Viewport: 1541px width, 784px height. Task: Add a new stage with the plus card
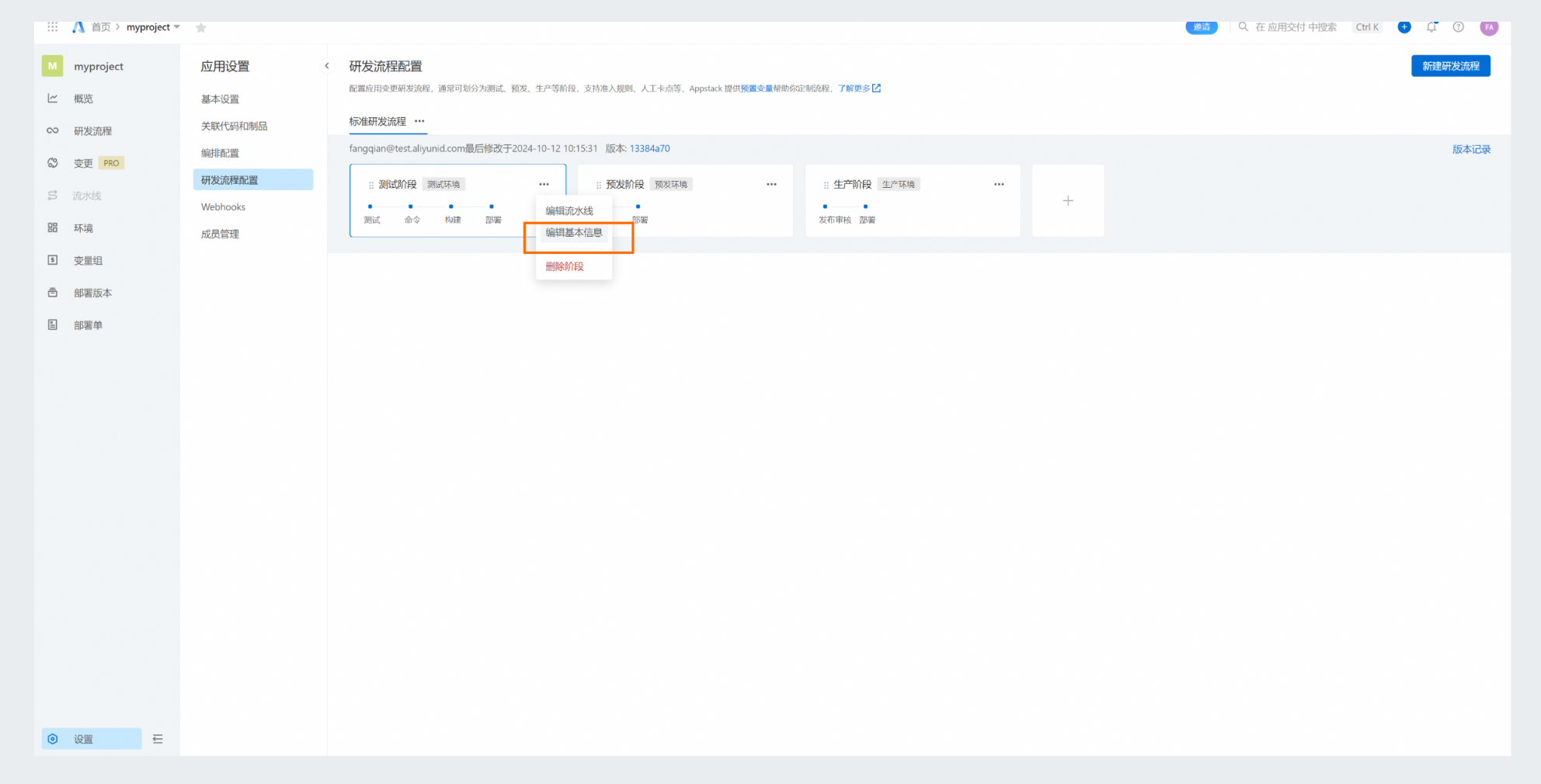point(1068,200)
